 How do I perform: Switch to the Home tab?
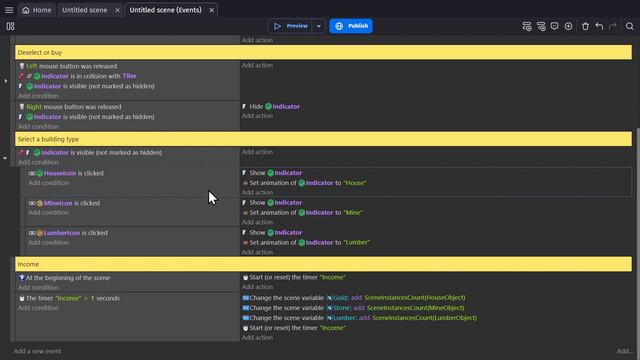[37, 10]
